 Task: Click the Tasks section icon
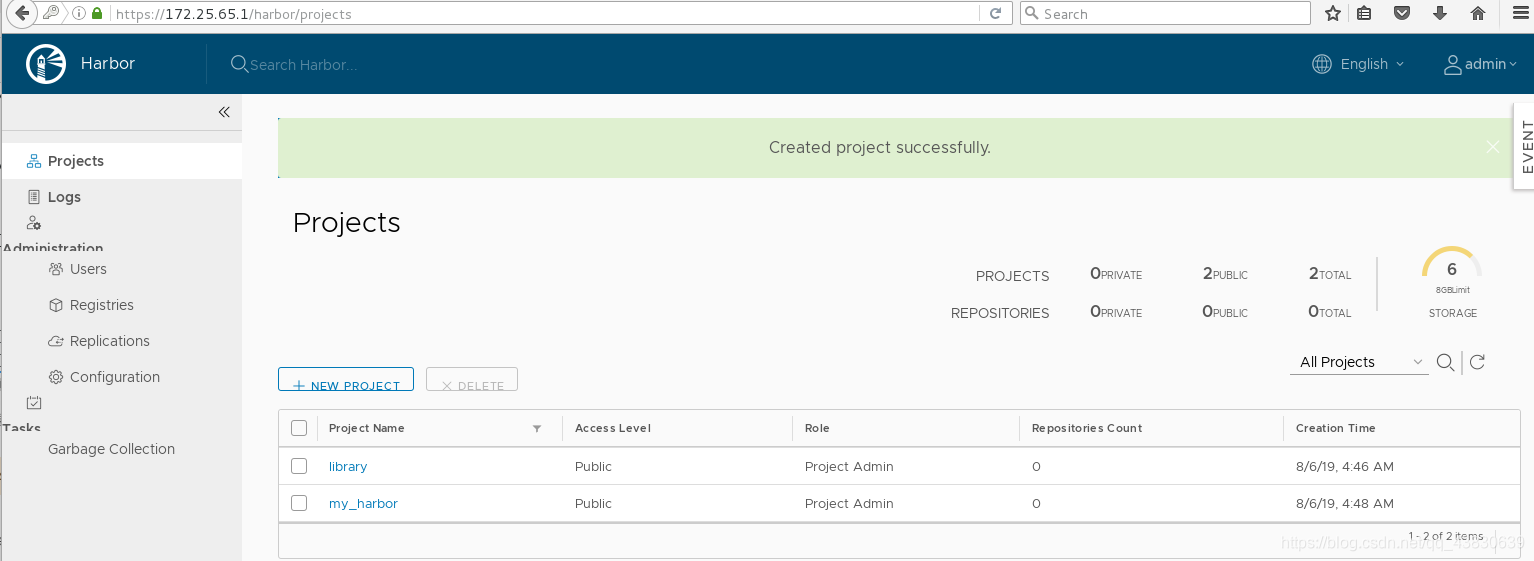(x=34, y=403)
